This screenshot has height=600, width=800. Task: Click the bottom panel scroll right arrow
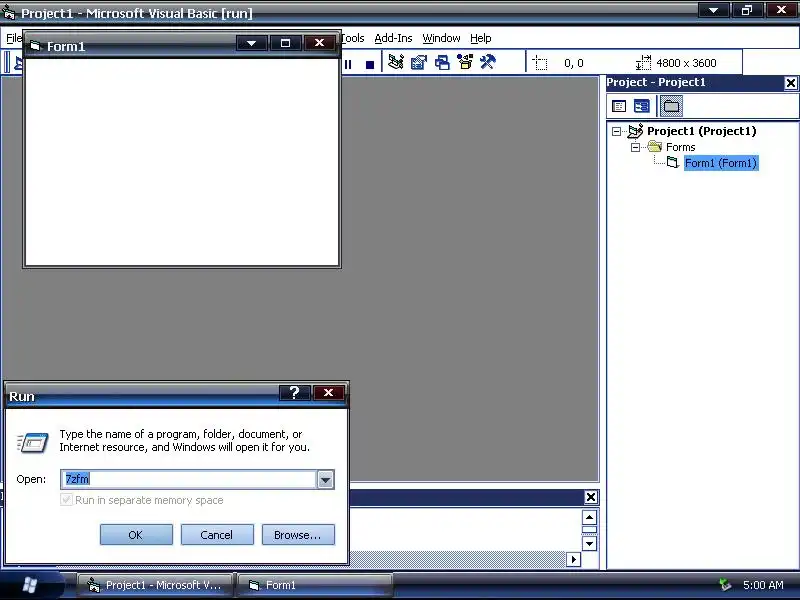tap(573, 559)
